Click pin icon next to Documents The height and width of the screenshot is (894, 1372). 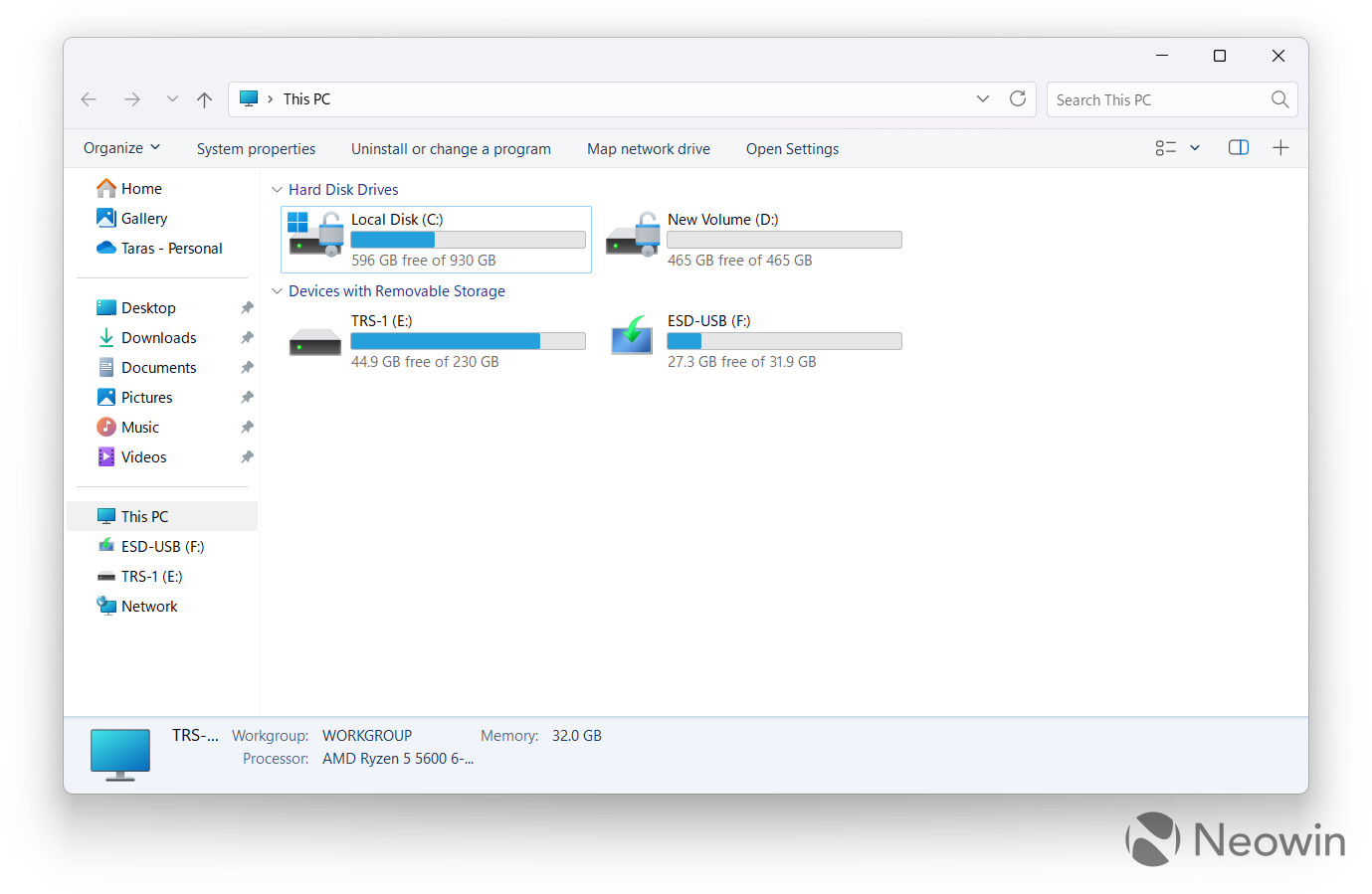click(x=247, y=368)
